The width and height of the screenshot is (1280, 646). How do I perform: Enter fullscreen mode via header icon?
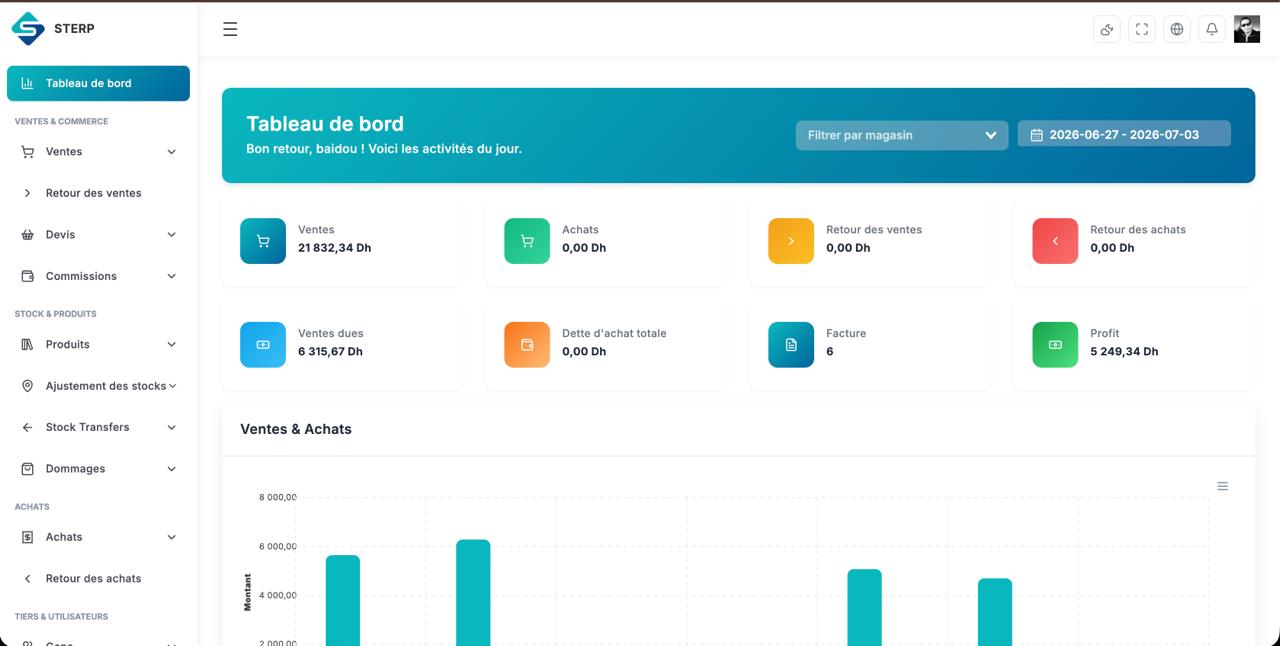(1142, 29)
